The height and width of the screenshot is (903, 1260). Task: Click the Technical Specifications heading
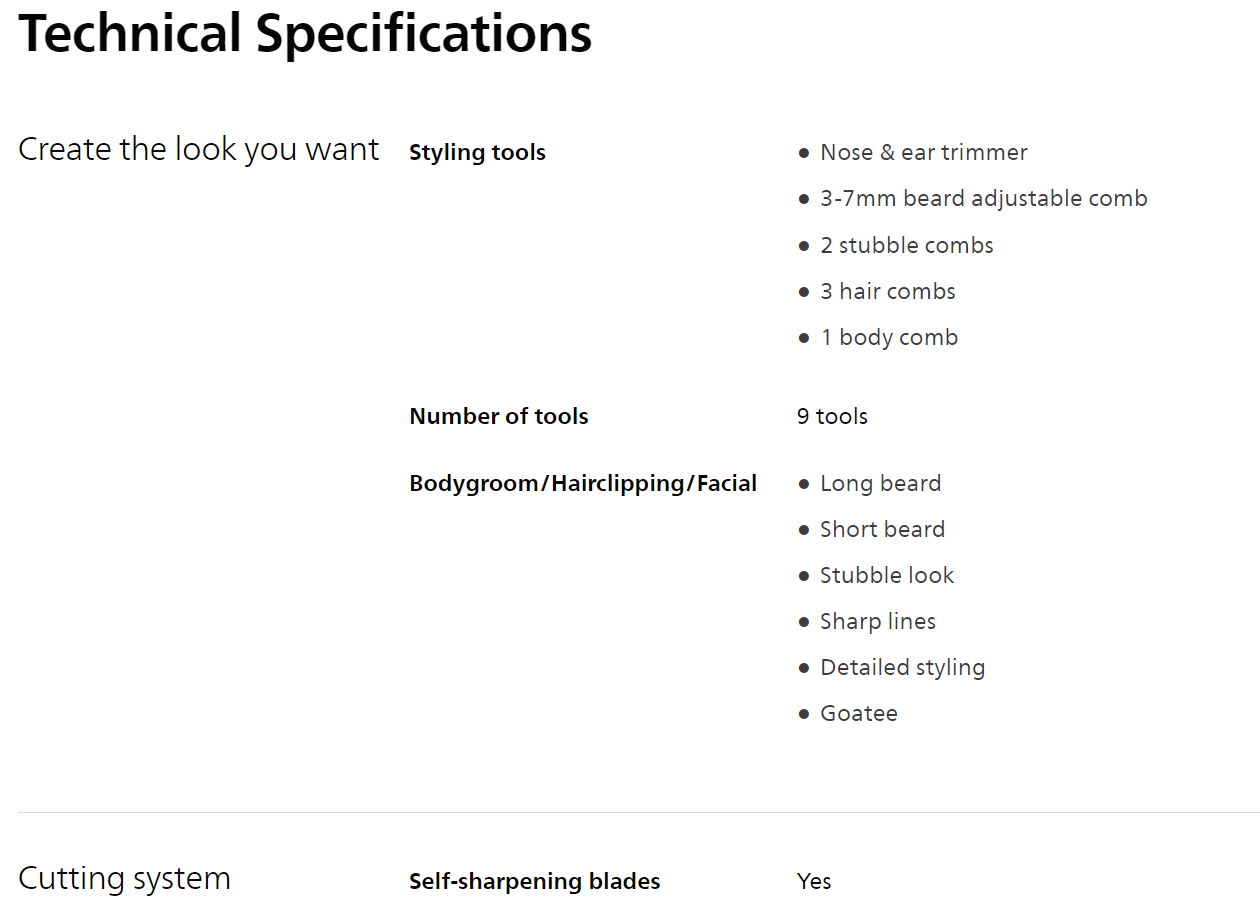[305, 33]
